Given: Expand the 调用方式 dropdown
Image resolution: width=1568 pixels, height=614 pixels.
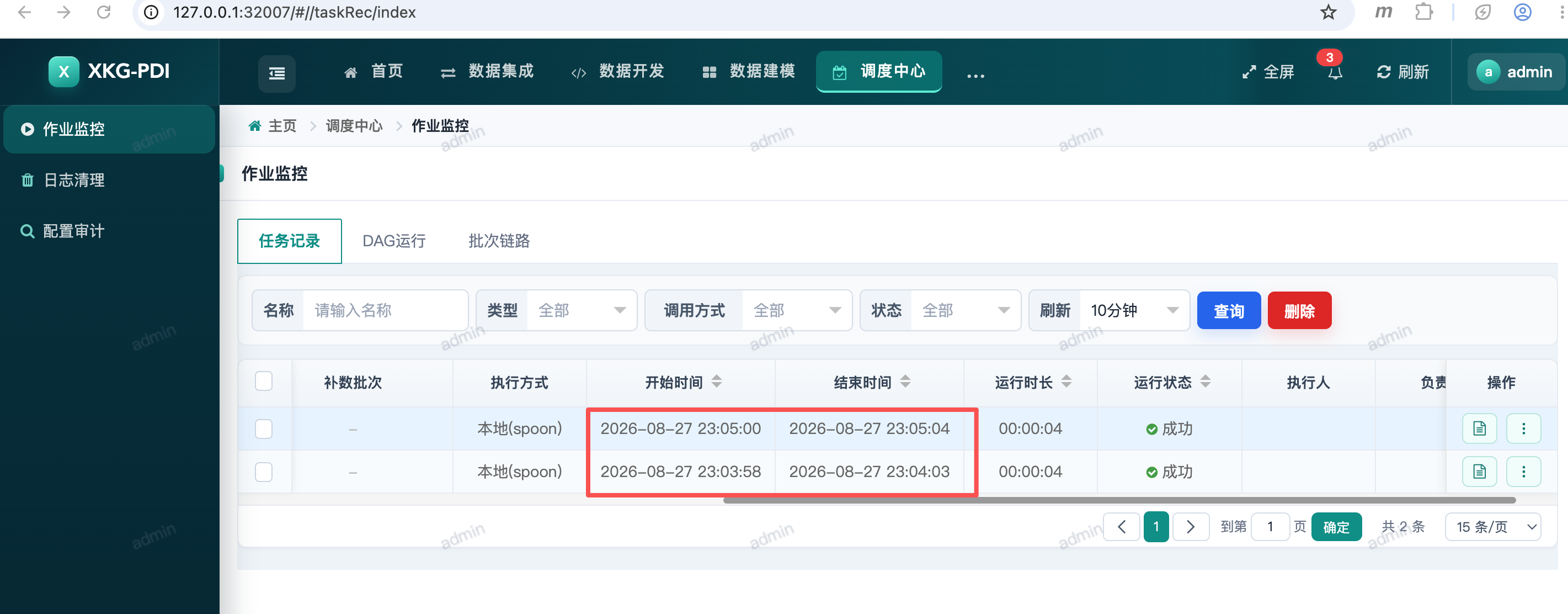Looking at the screenshot, I should click(x=797, y=311).
